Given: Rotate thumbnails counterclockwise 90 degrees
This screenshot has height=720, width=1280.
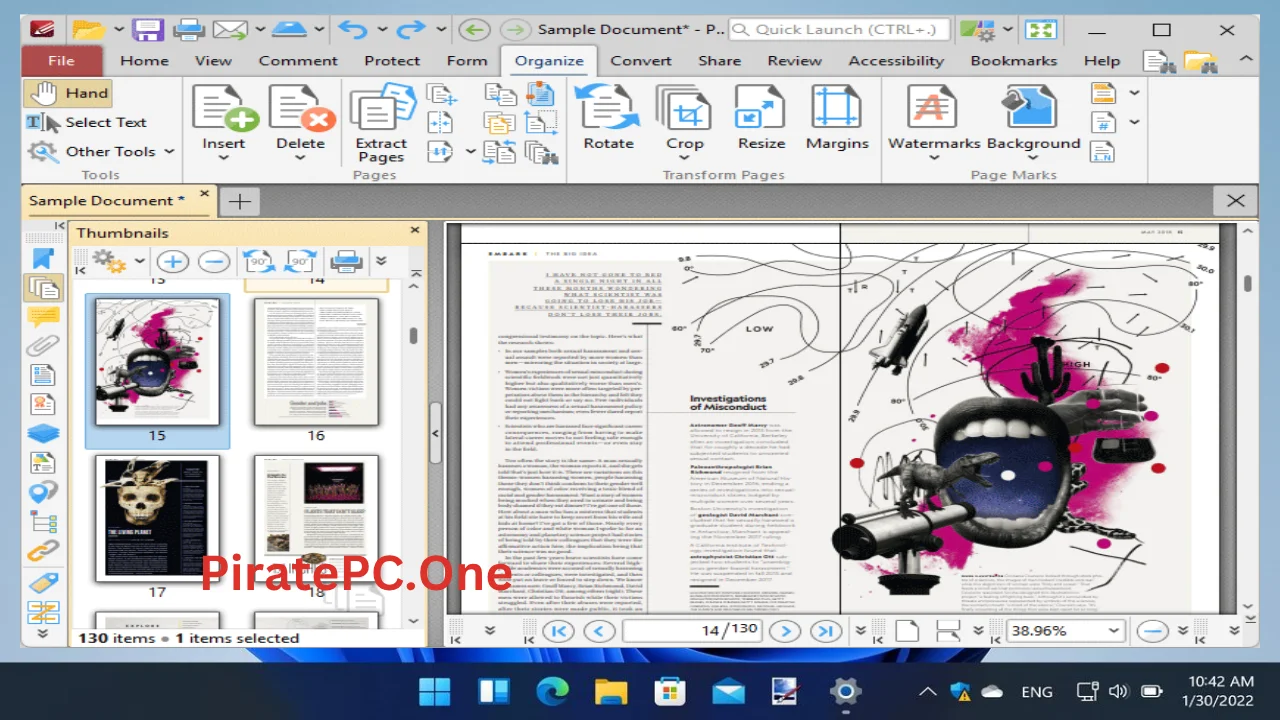Looking at the screenshot, I should [259, 262].
